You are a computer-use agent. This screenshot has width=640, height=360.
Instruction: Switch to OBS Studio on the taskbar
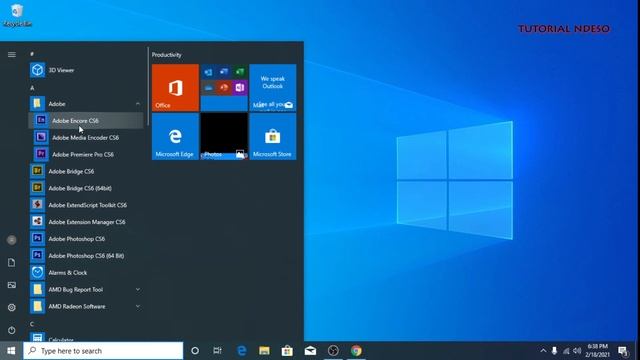(333, 351)
